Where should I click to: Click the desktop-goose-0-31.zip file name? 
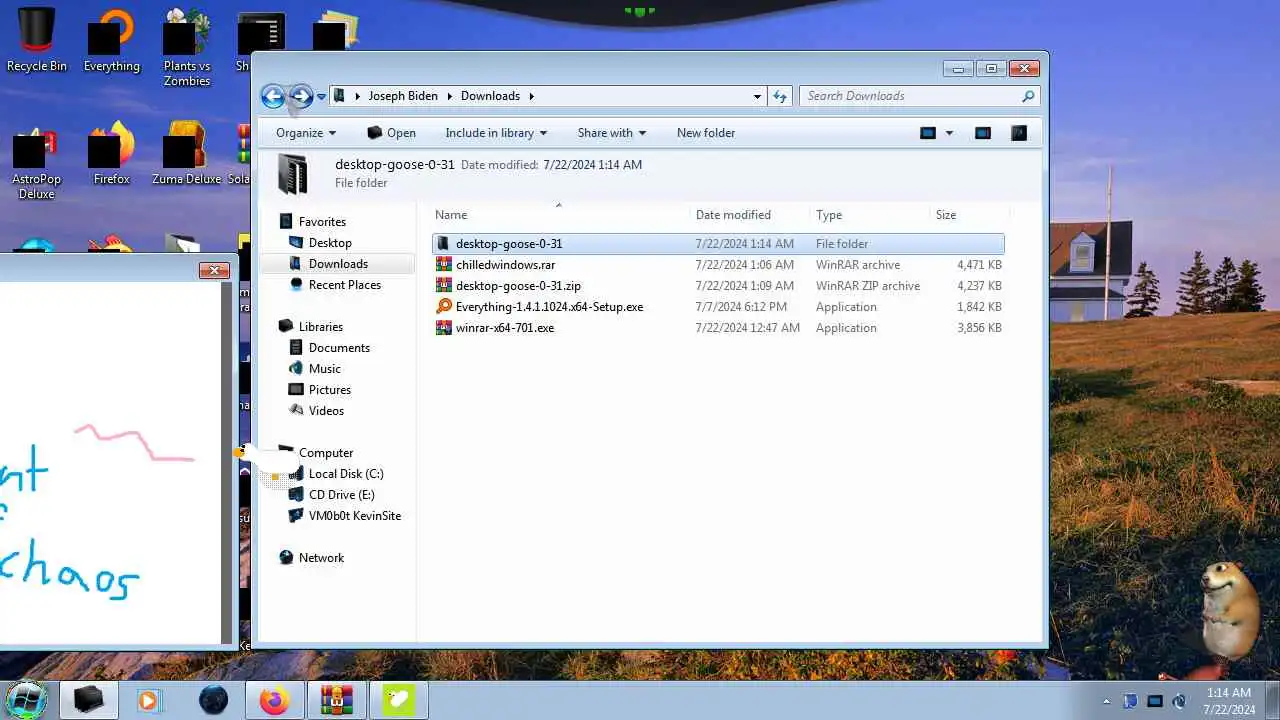coord(518,286)
